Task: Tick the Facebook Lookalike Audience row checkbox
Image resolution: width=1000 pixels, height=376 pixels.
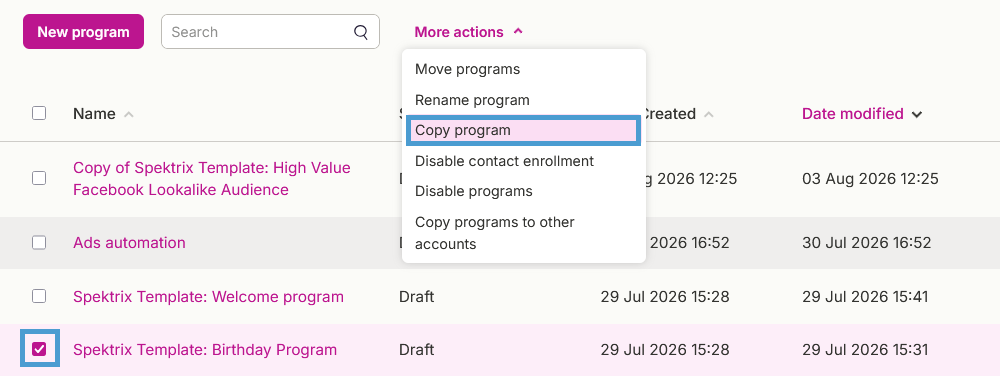Action: coord(39,178)
